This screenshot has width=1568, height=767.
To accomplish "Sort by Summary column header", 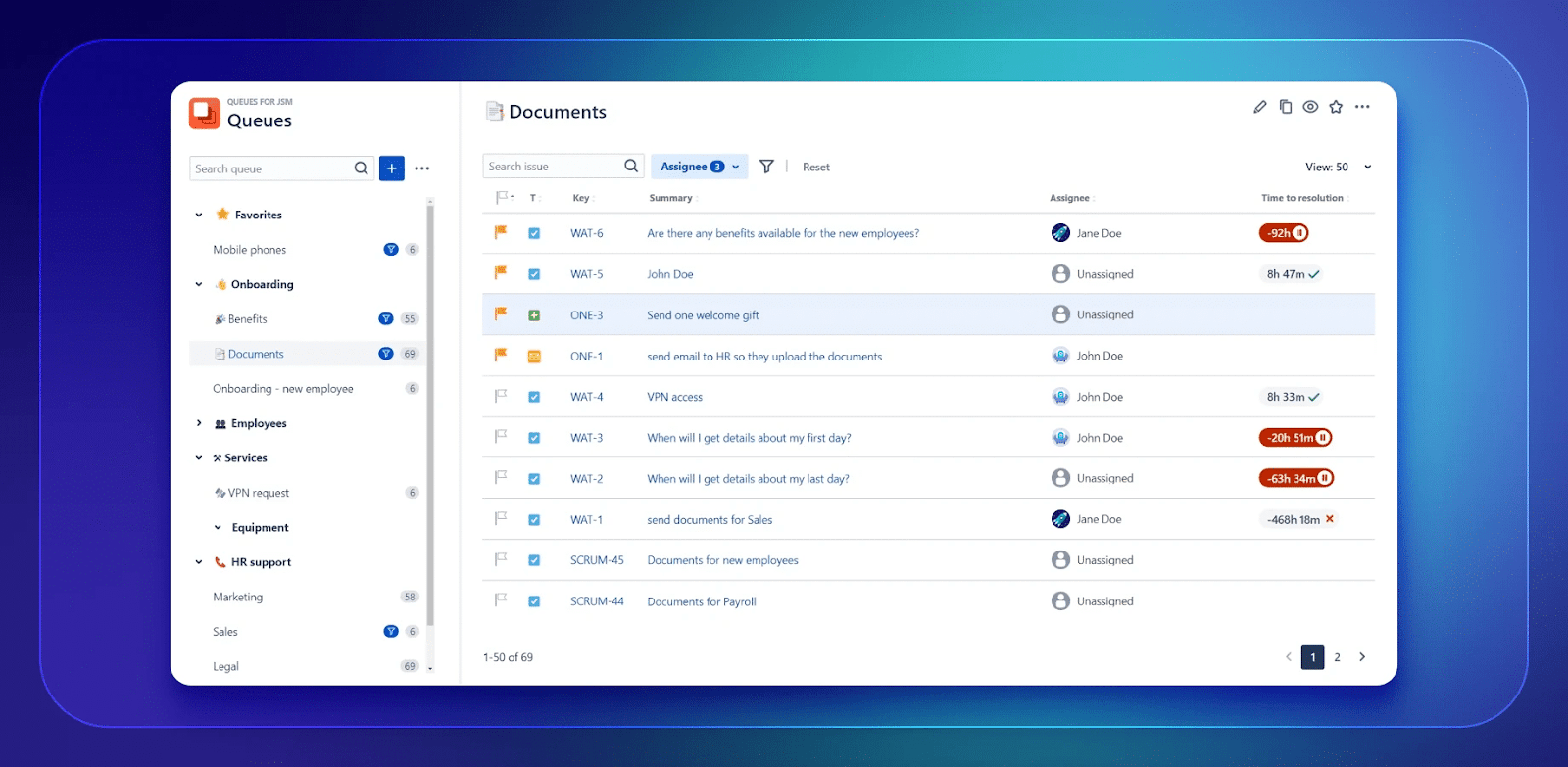I will click(673, 198).
